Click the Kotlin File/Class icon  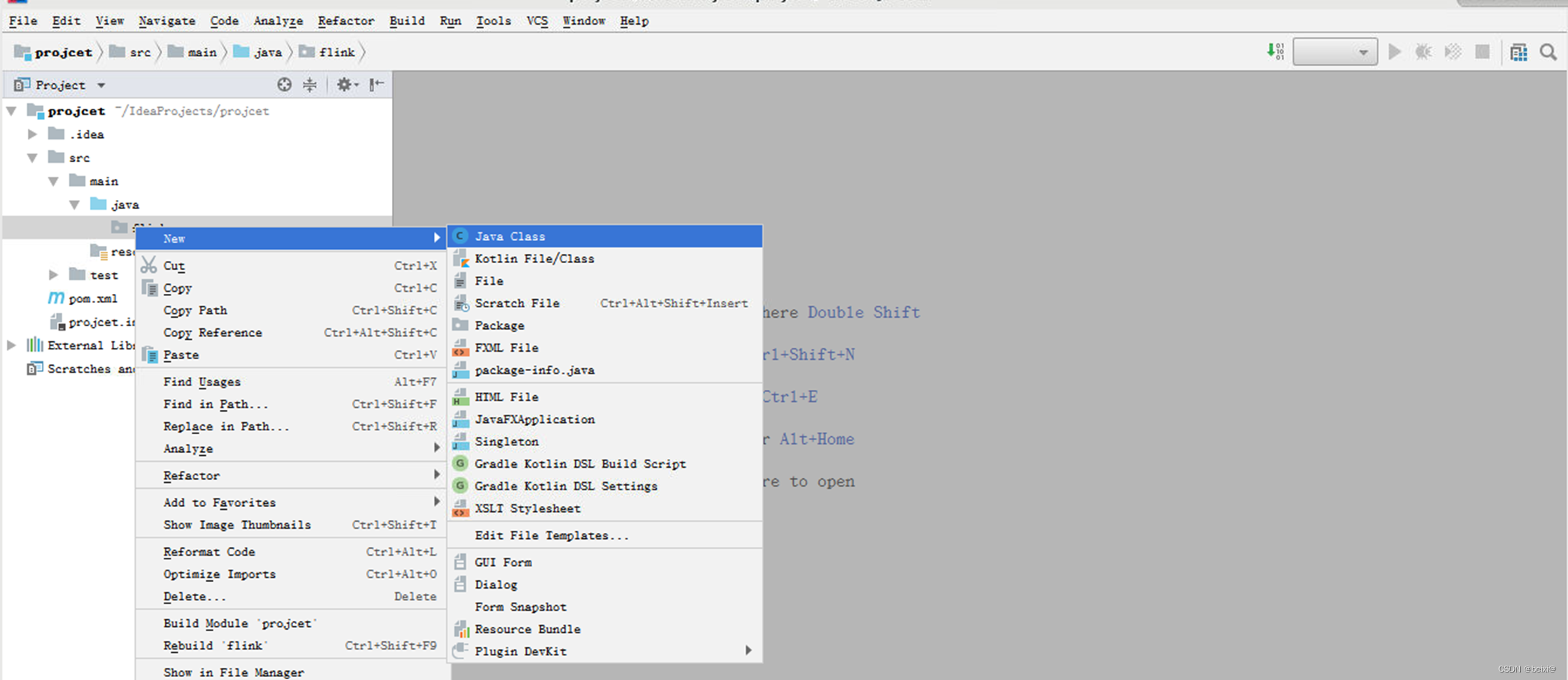coord(460,259)
